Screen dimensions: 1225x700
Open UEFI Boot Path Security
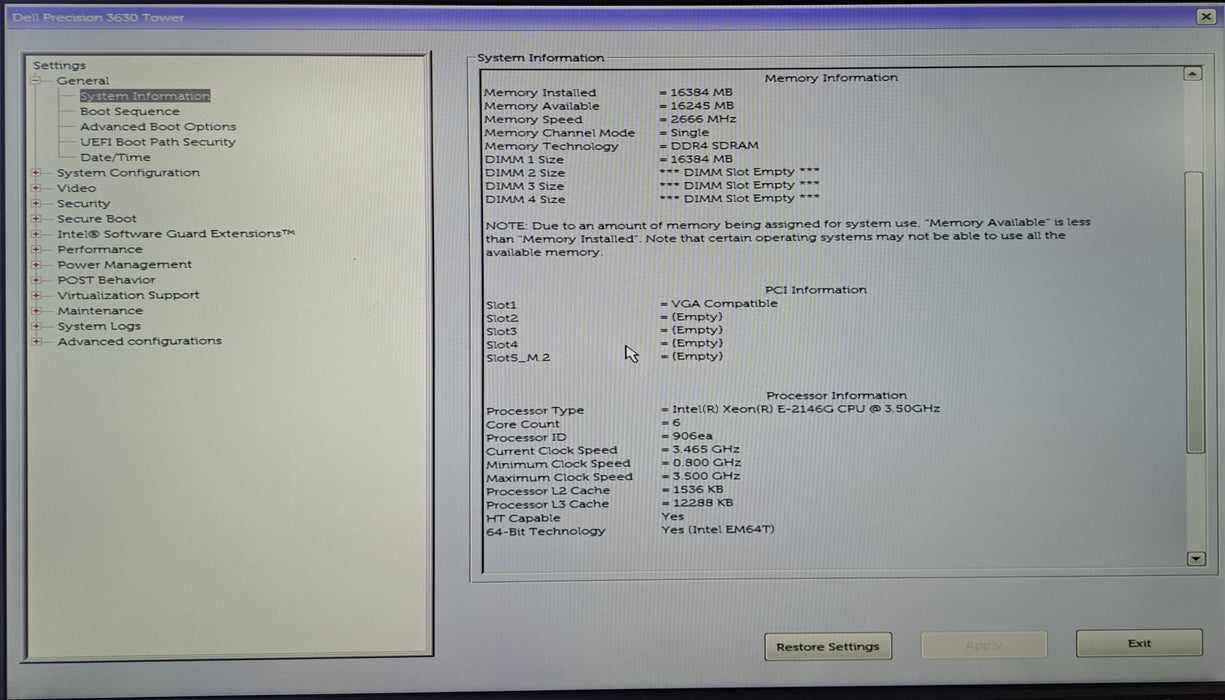(158, 142)
